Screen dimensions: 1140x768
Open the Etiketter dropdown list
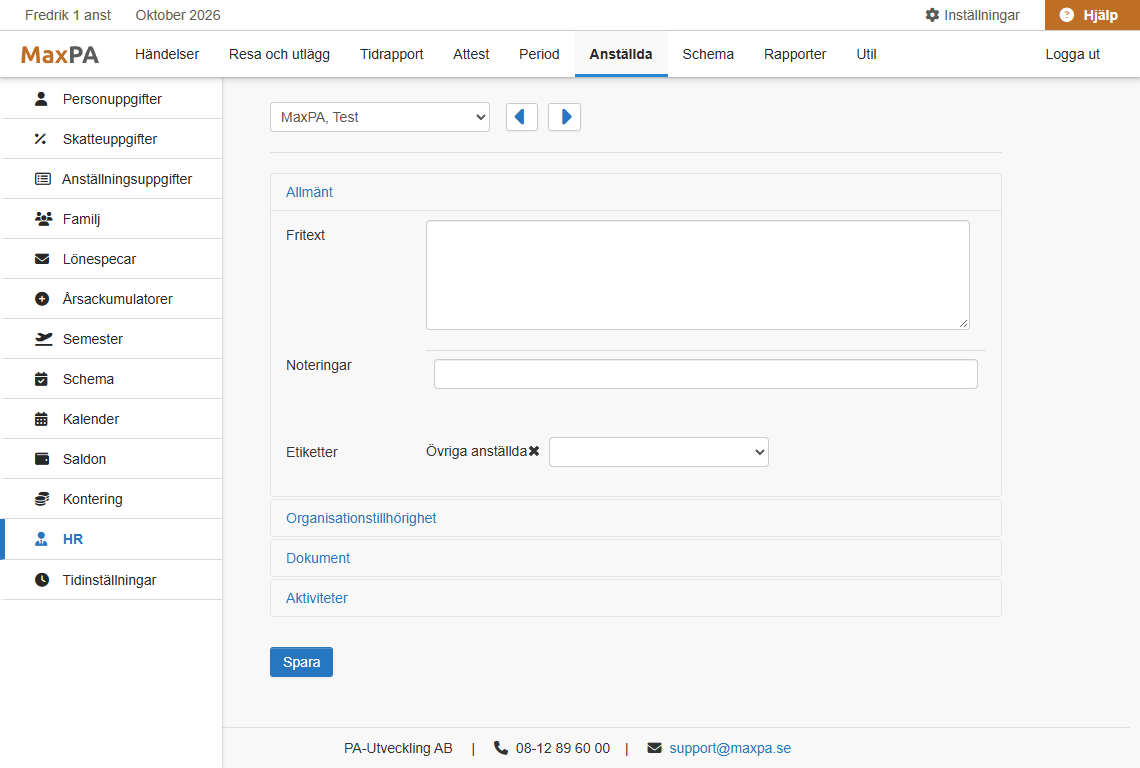click(659, 452)
